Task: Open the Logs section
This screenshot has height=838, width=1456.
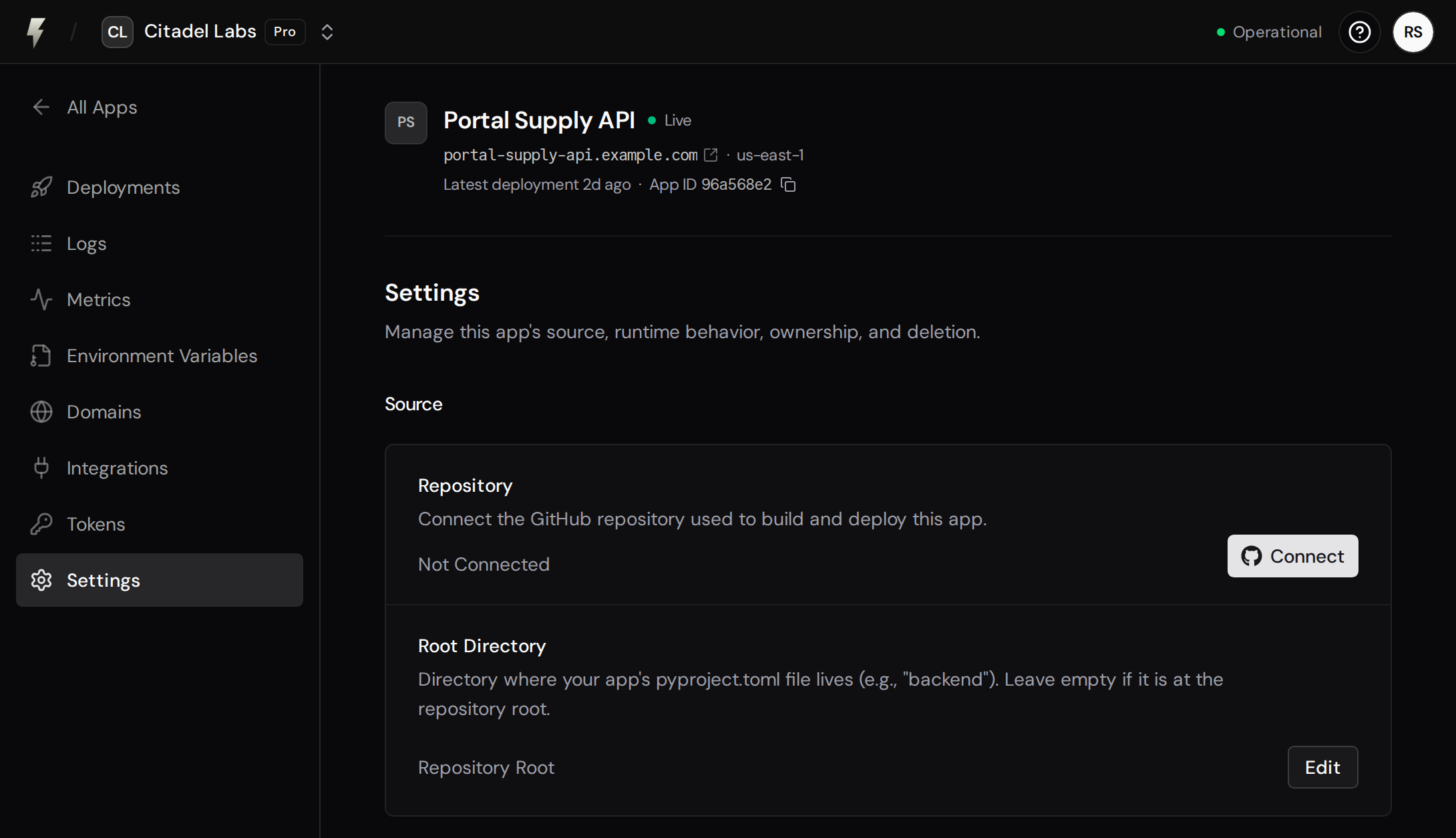Action: pyautogui.click(x=160, y=243)
